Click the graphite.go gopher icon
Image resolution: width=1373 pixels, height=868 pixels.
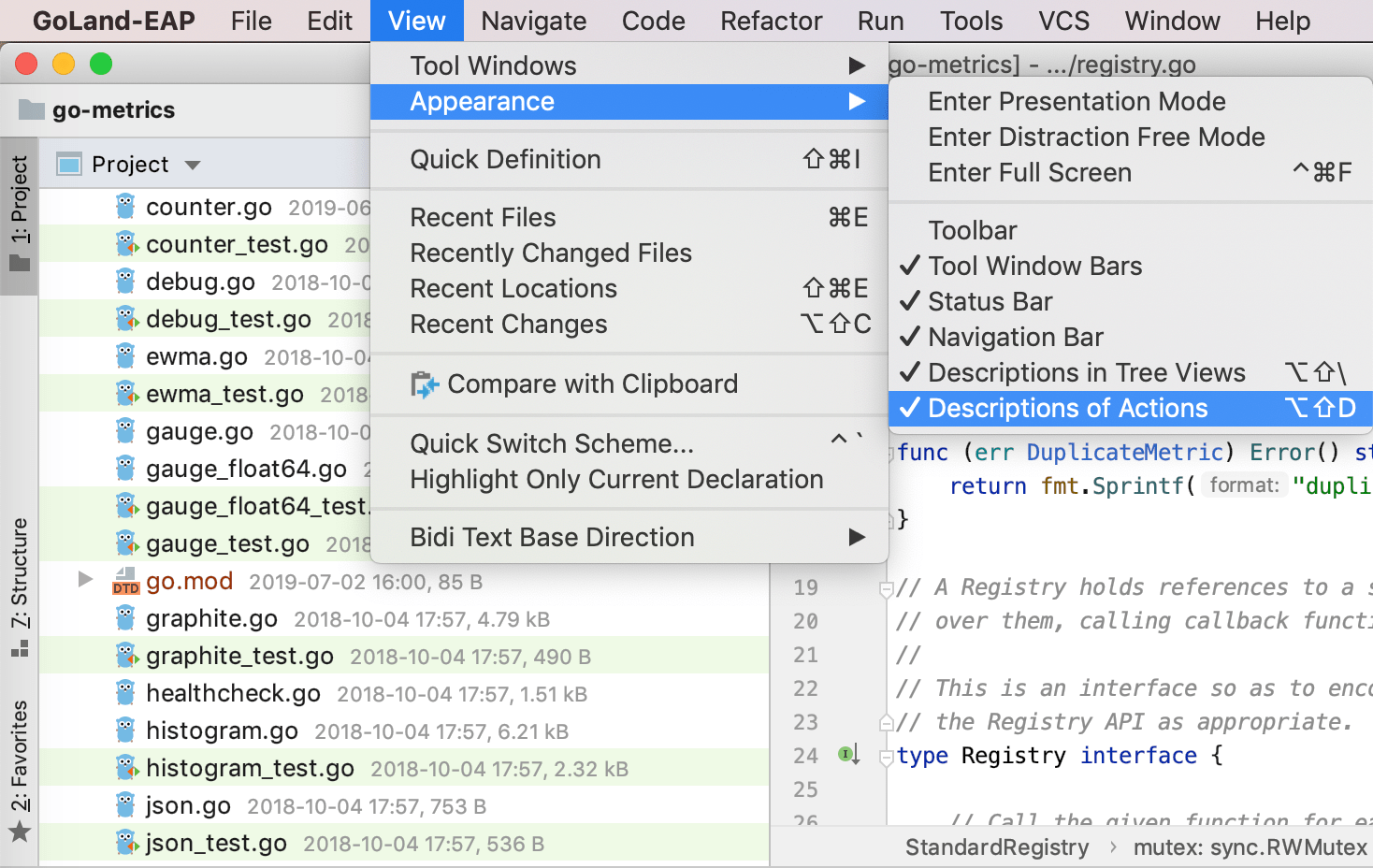click(x=125, y=617)
